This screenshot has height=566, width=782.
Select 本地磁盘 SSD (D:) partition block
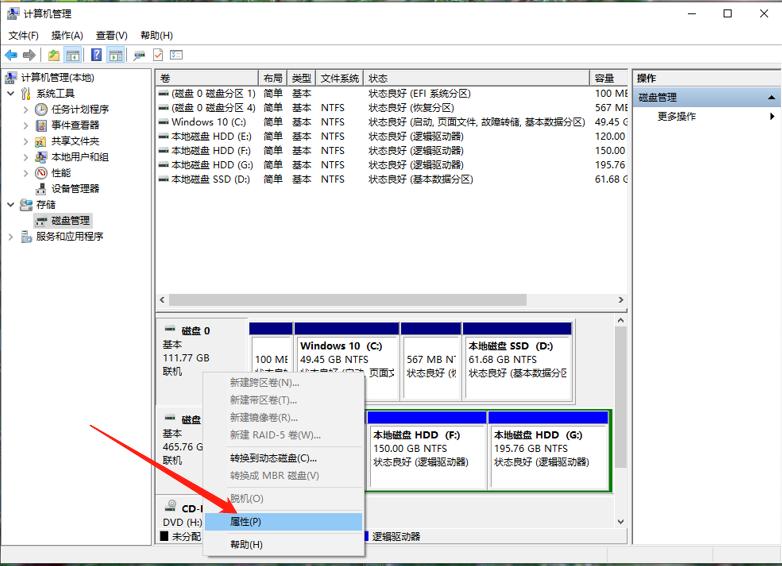tap(517, 360)
